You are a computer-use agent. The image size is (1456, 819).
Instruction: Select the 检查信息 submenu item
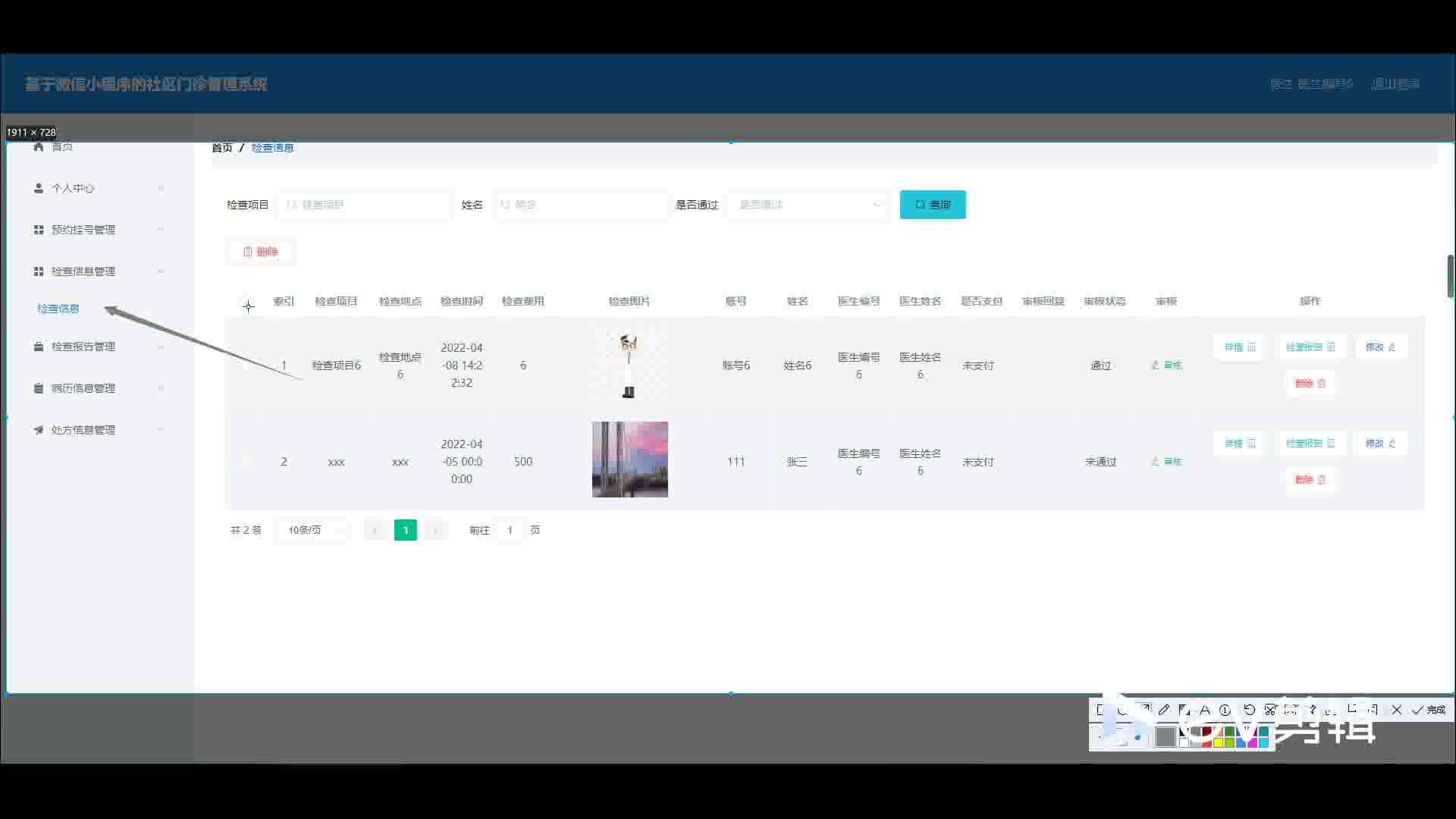[x=58, y=309]
